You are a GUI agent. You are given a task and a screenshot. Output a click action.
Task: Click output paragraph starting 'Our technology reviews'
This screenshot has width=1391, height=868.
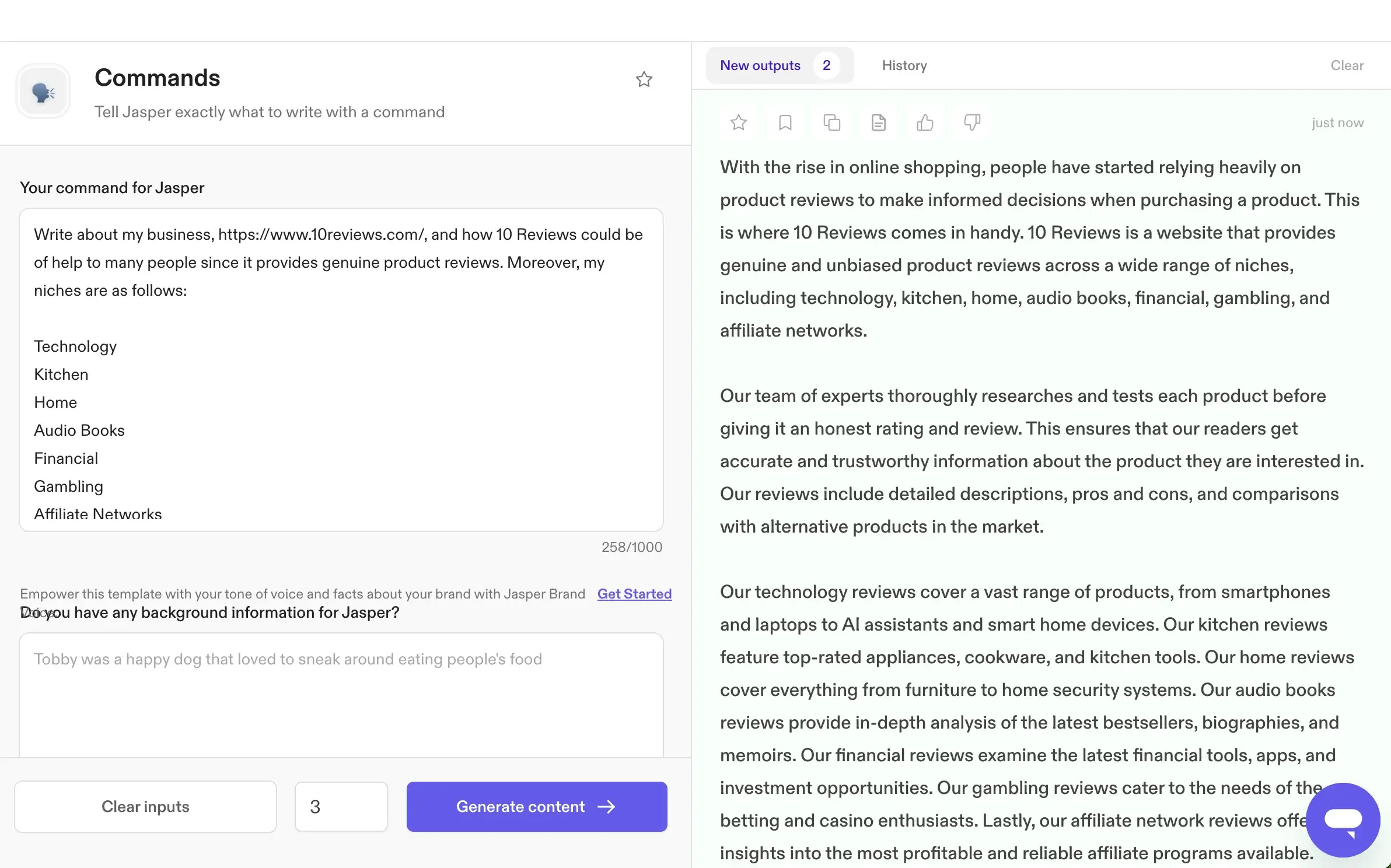click(x=1037, y=722)
